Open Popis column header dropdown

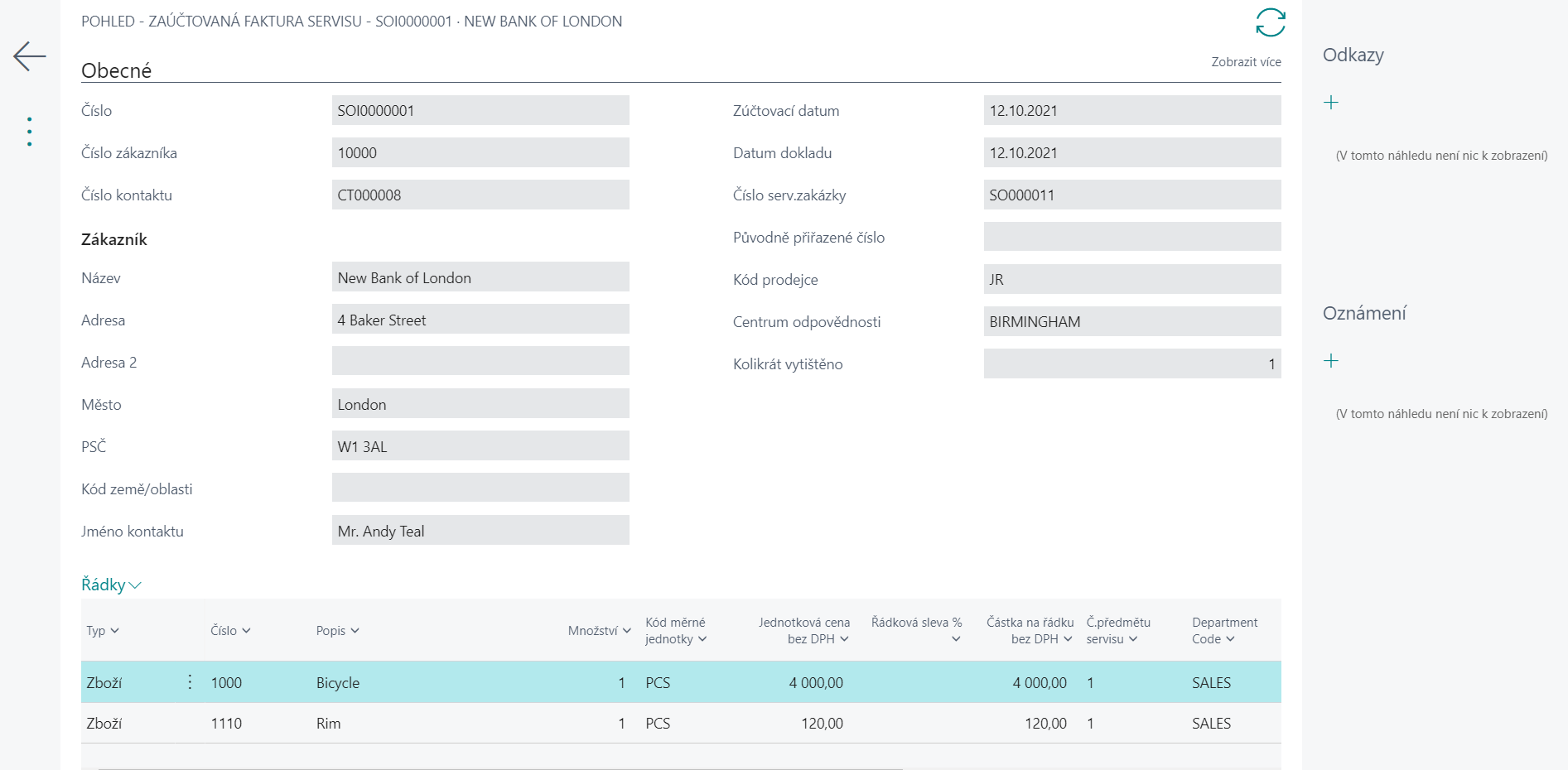[x=338, y=631]
